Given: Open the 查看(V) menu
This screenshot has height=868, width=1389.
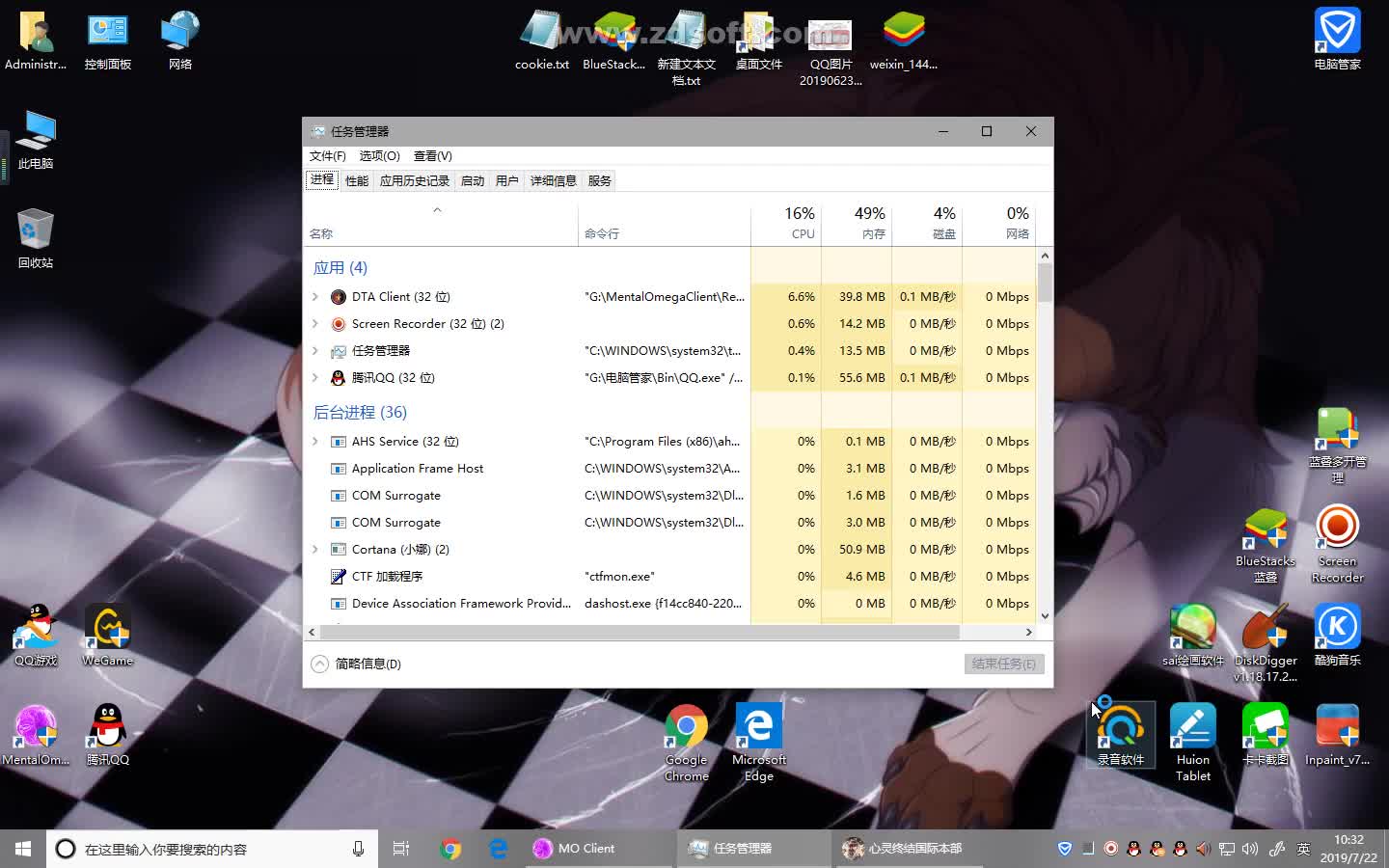Looking at the screenshot, I should pyautogui.click(x=432, y=156).
